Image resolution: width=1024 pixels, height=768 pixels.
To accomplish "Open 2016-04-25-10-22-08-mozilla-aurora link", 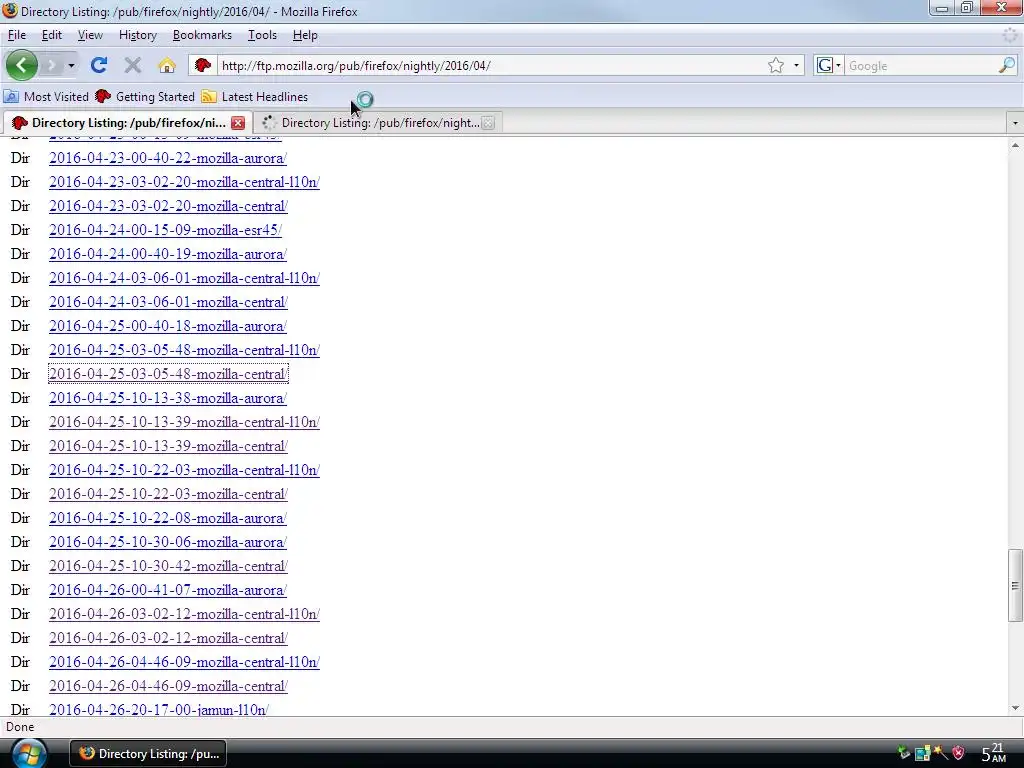I will pos(168,518).
